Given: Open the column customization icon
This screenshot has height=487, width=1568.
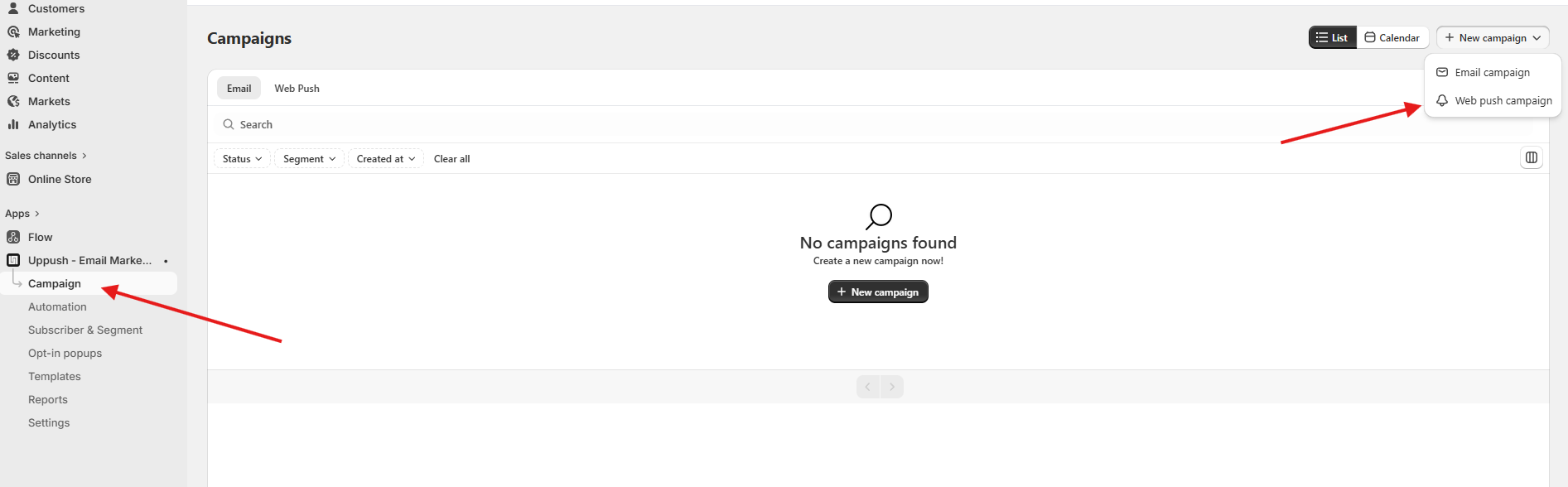Looking at the screenshot, I should [1532, 157].
